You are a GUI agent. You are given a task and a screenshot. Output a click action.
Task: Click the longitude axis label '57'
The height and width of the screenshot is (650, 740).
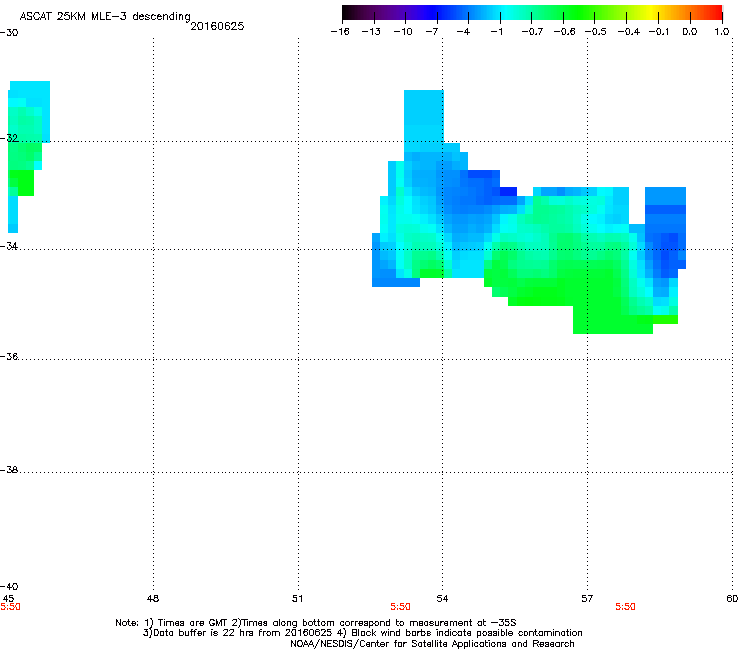click(x=587, y=599)
